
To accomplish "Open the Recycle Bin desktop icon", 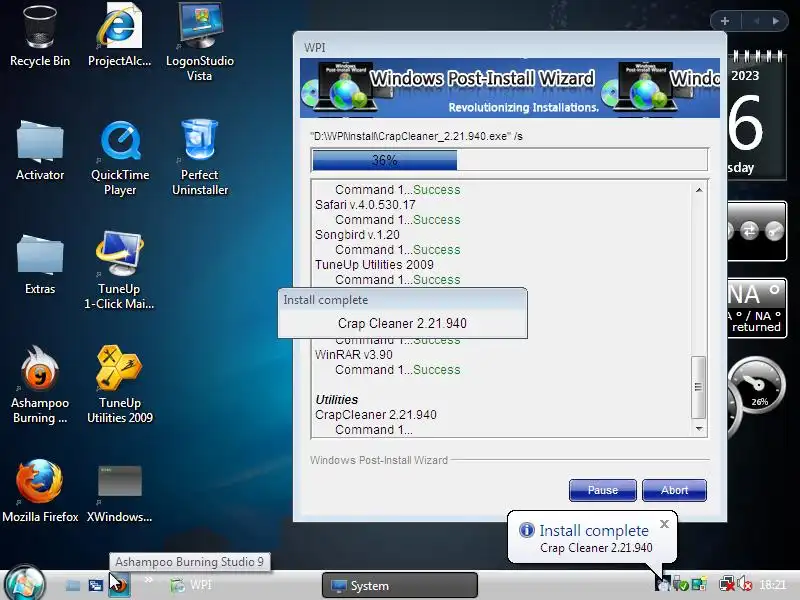I will tap(40, 36).
